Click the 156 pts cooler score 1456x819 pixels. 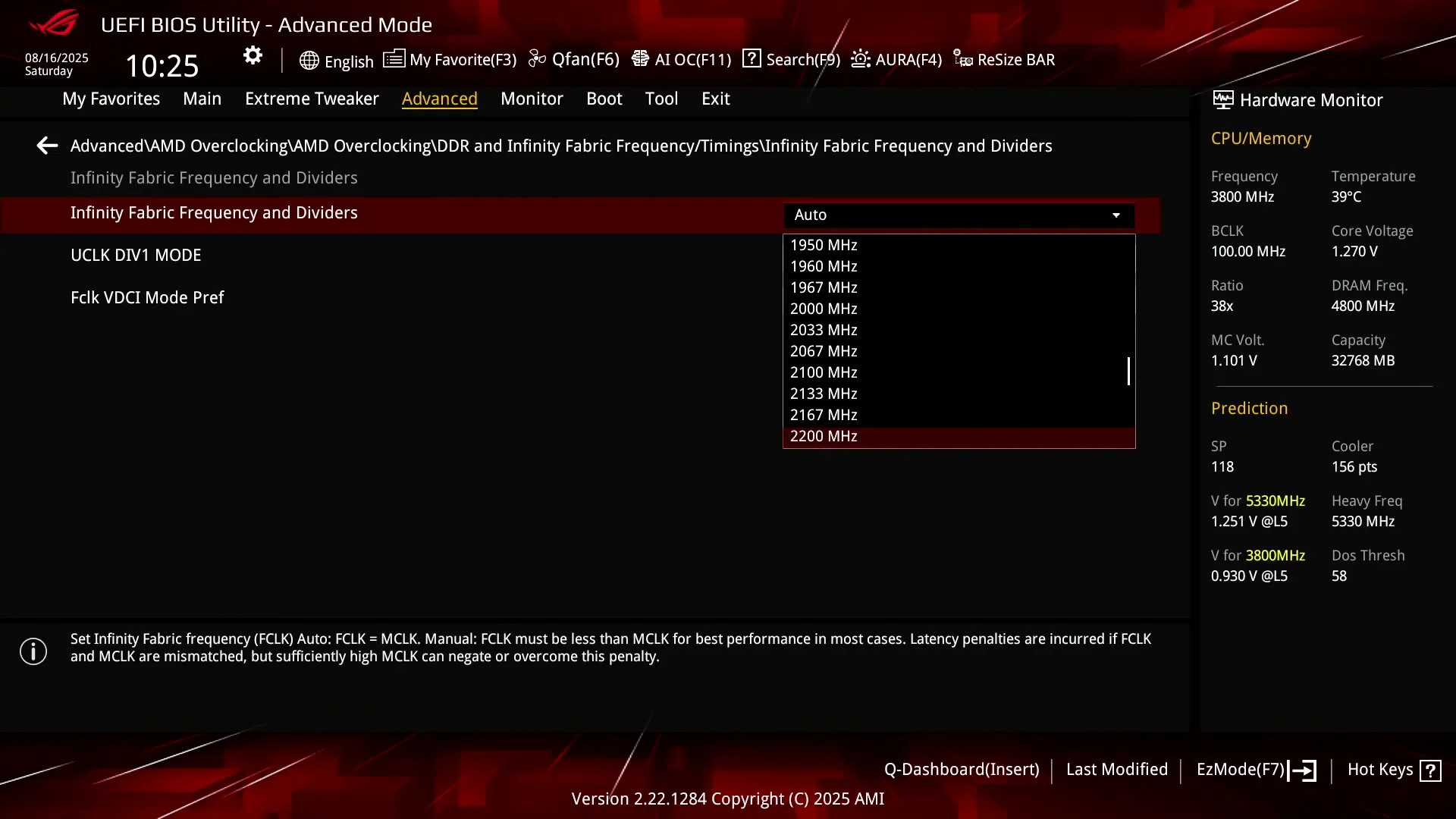click(1354, 467)
